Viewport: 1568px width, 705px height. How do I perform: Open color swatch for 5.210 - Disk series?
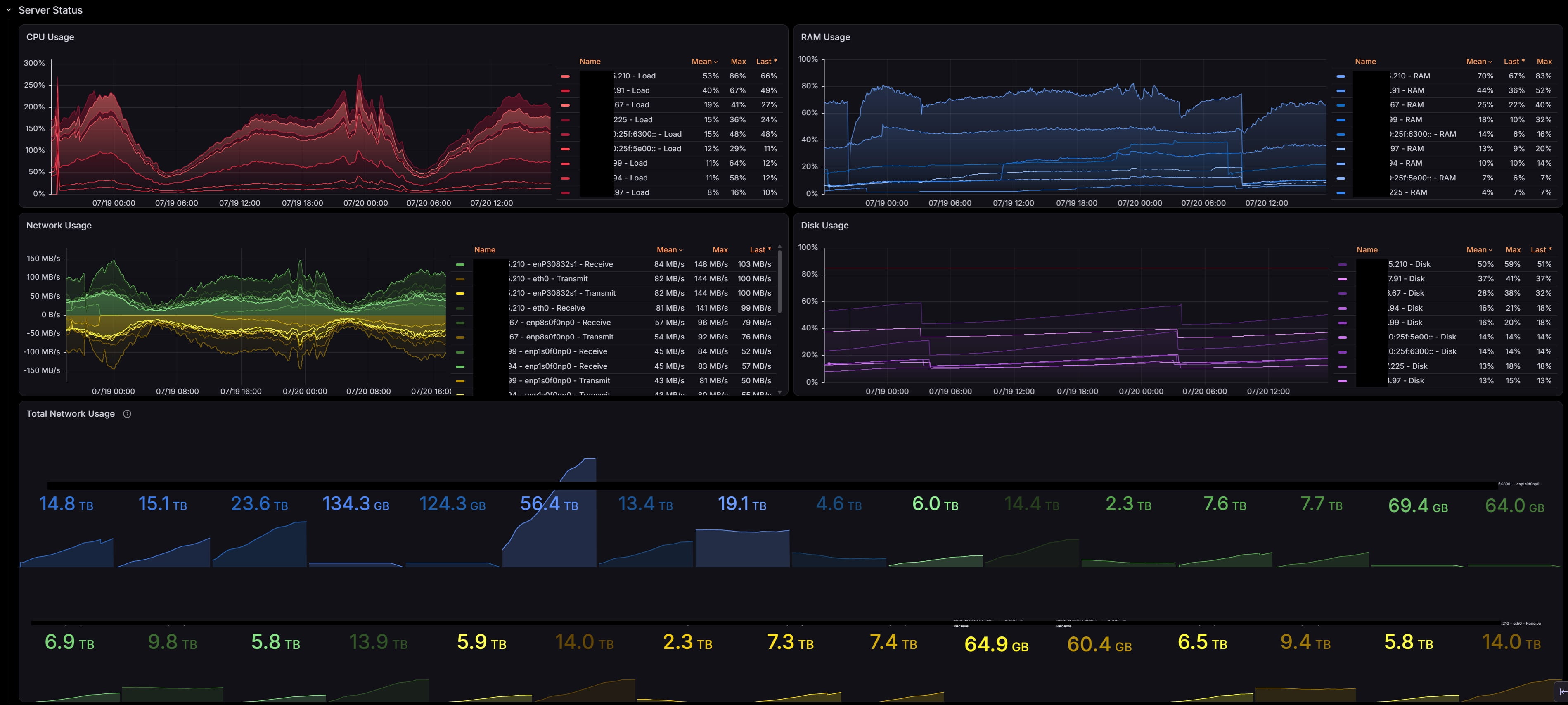coord(1342,264)
